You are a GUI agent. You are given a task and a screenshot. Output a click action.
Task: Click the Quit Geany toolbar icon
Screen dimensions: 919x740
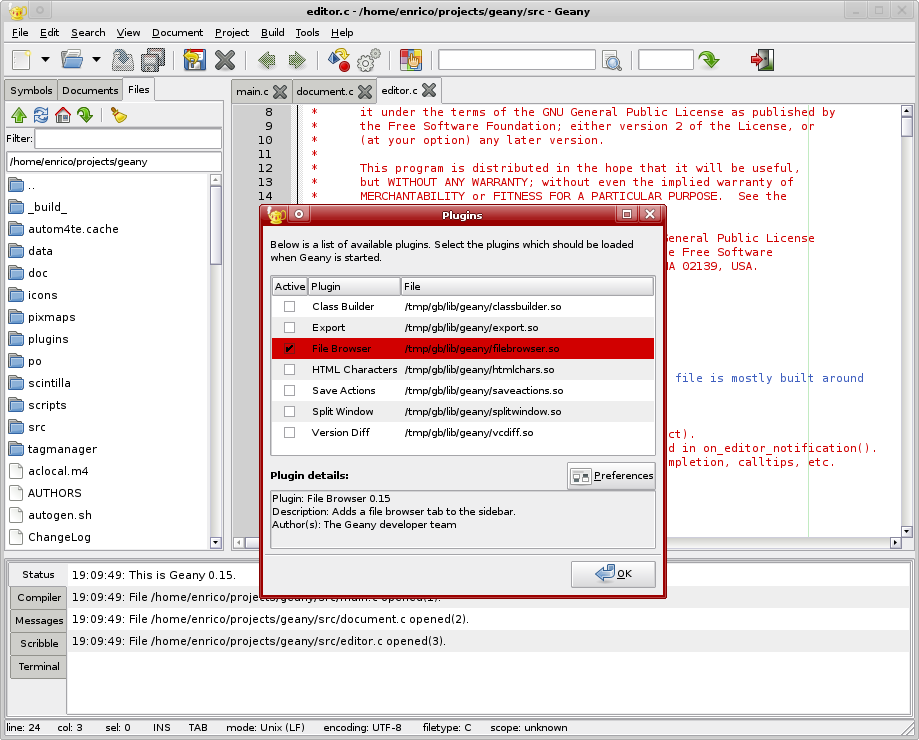coord(763,60)
